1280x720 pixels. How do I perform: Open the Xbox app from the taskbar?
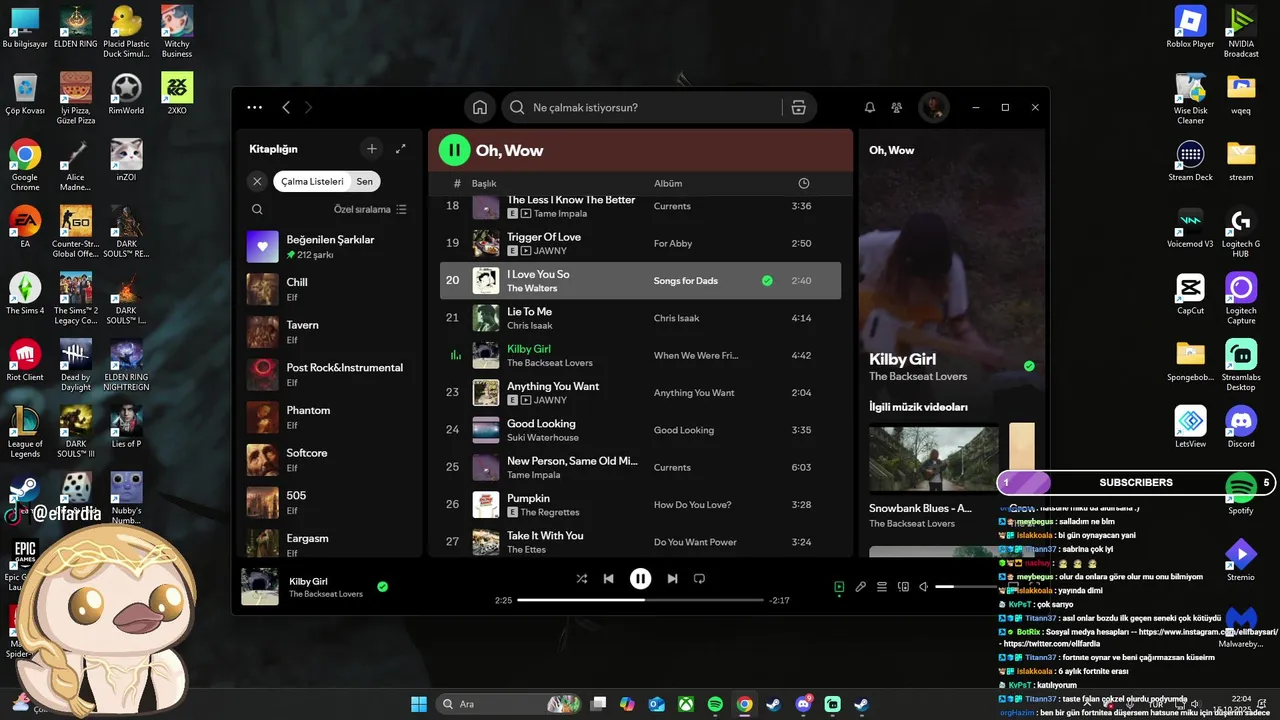point(686,704)
